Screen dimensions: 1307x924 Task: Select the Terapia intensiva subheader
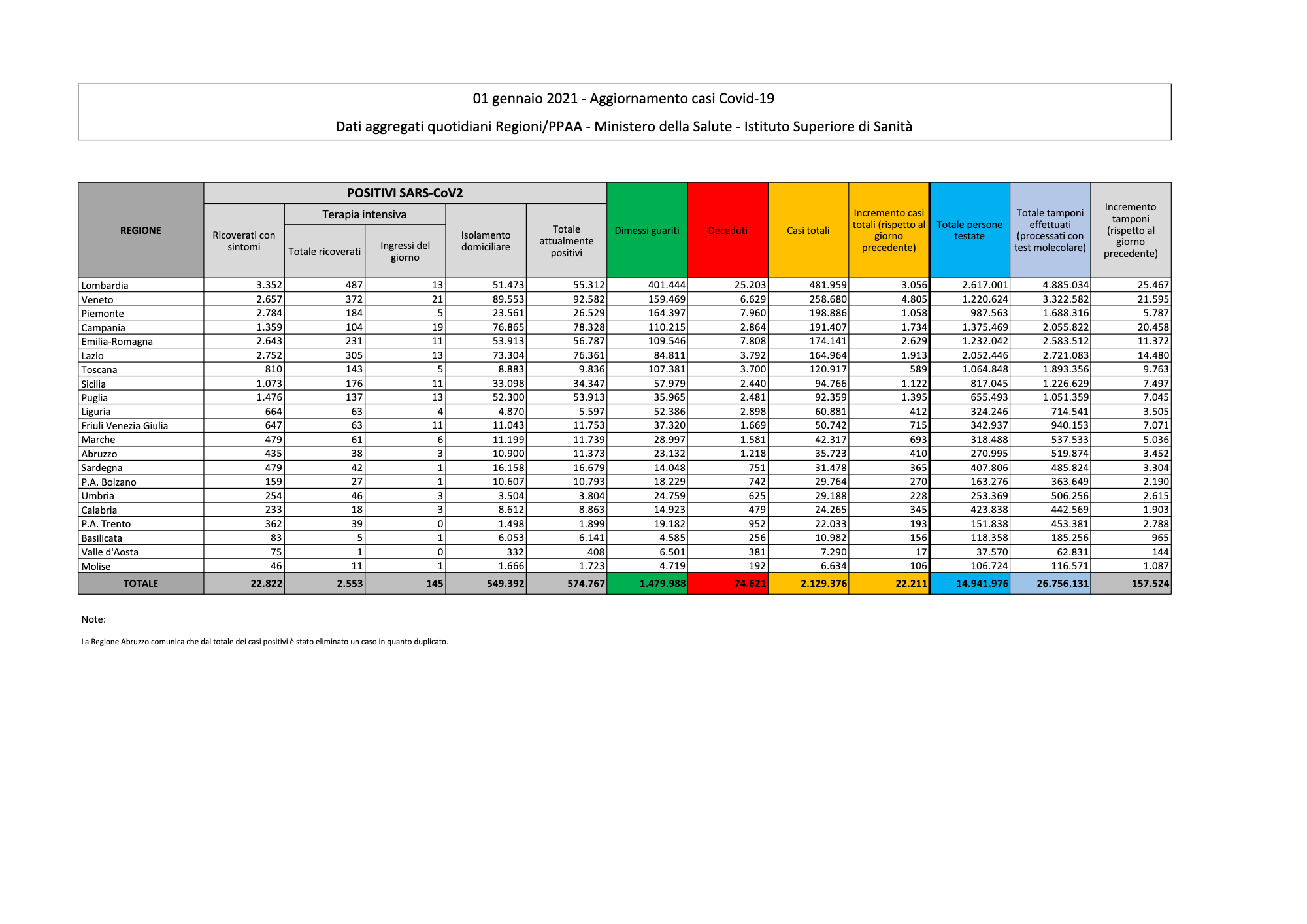pyautogui.click(x=364, y=214)
